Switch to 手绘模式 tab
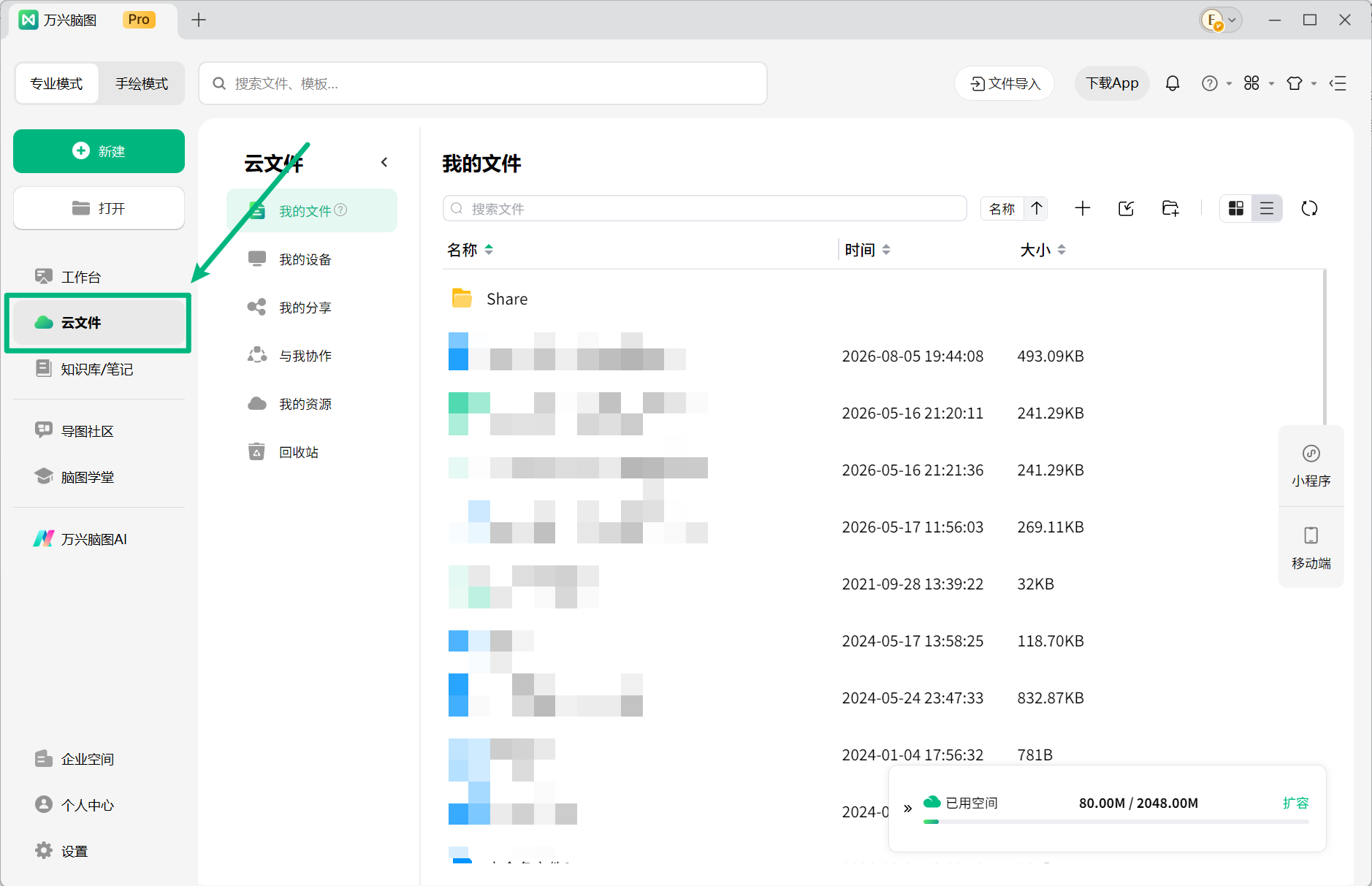 142,83
